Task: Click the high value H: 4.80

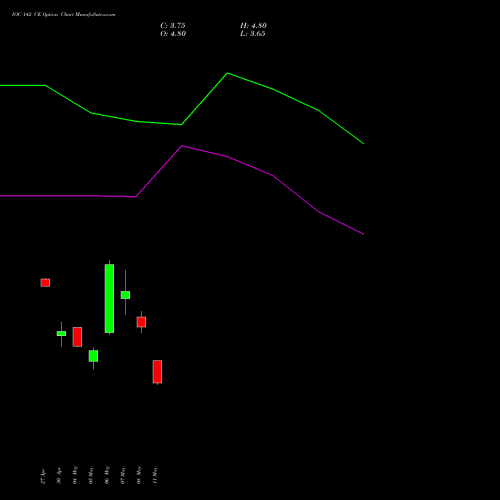Action: (x=253, y=26)
